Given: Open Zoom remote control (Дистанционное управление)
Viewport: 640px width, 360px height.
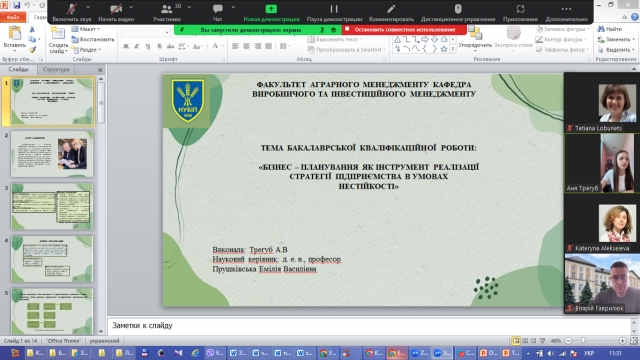Looking at the screenshot, I should click(458, 12).
